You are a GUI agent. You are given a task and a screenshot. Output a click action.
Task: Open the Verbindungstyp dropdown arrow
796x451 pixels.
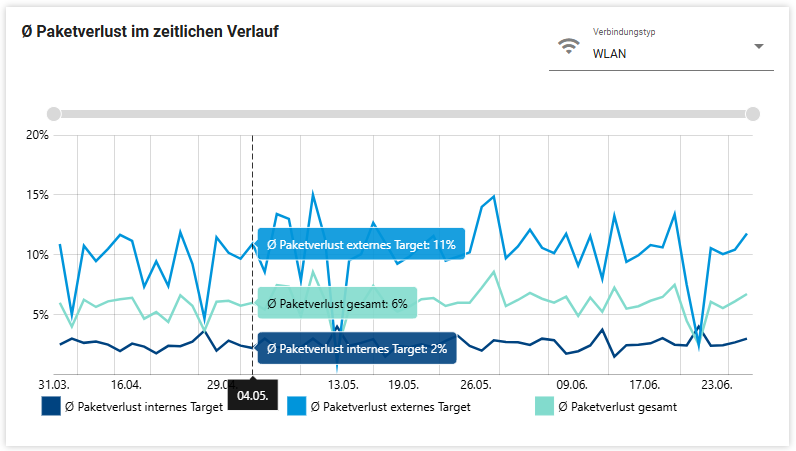(758, 46)
